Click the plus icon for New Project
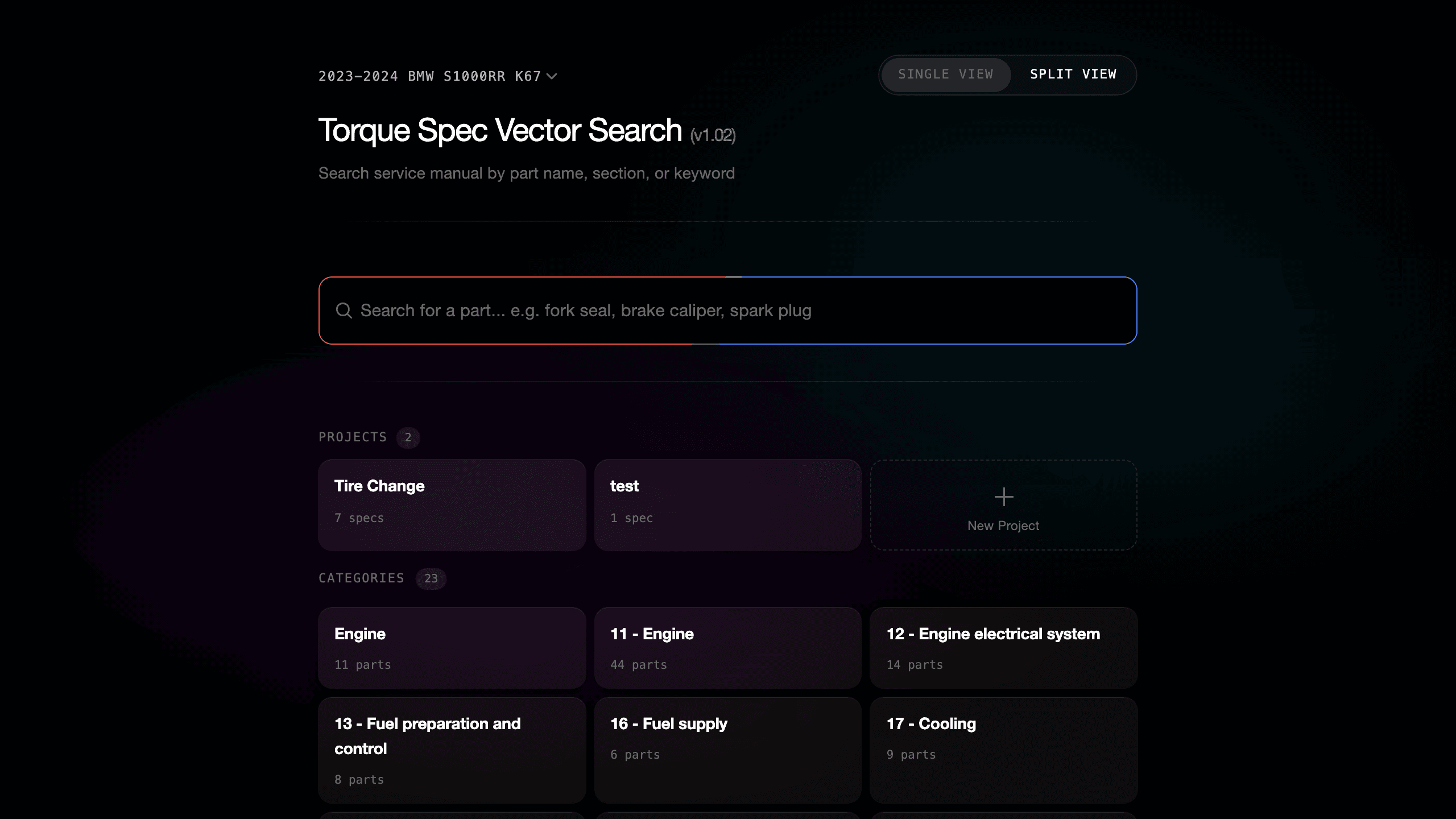 (x=1003, y=497)
